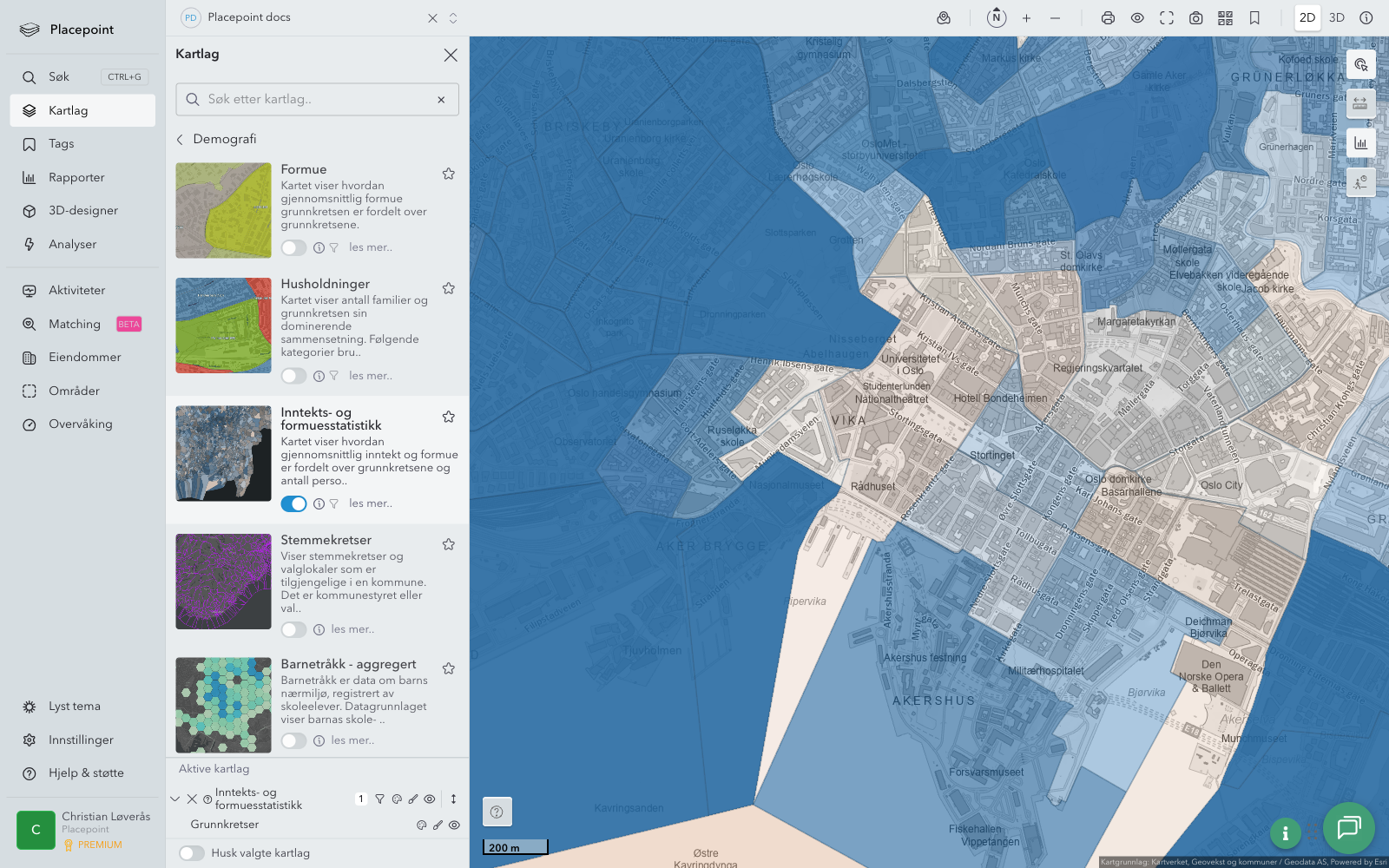This screenshot has width=1389, height=868.
Task: Disable Inntekts- og formuesstatistikk layer toggle
Action: pos(293,504)
